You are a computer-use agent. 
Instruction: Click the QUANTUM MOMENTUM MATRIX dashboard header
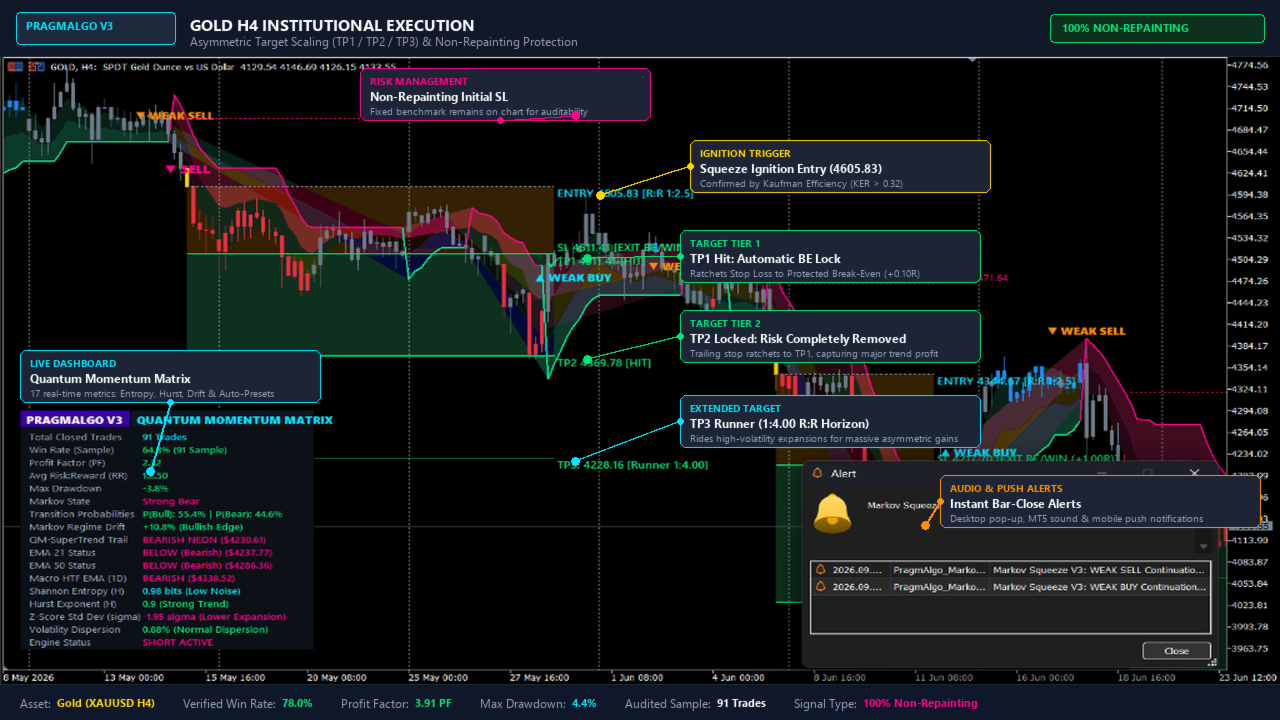click(x=234, y=420)
